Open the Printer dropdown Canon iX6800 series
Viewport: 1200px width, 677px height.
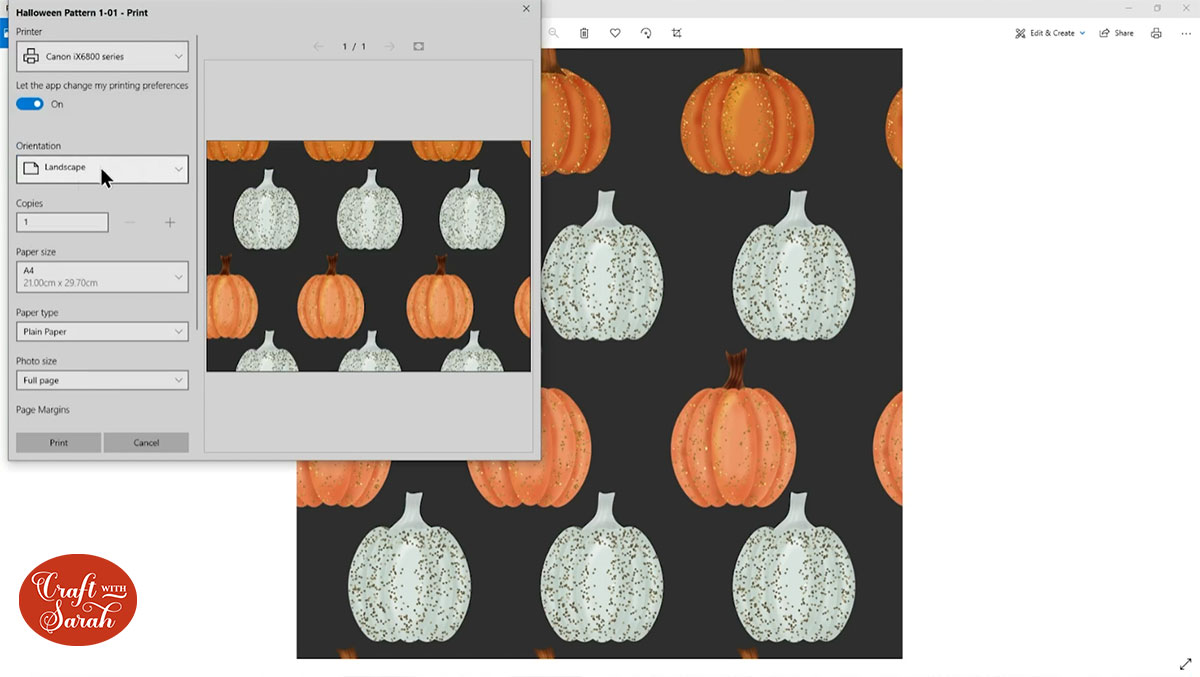click(x=102, y=56)
